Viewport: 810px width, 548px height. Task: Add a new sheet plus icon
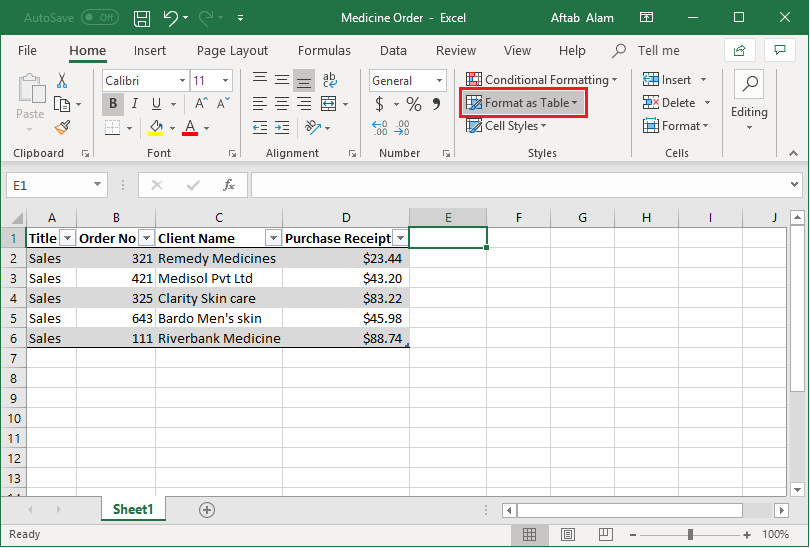click(207, 510)
